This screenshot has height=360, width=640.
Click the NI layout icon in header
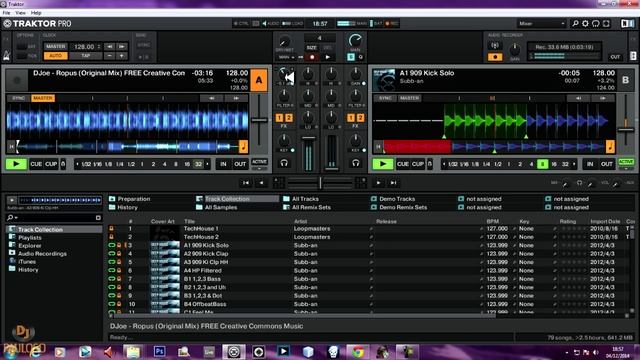tap(627, 24)
